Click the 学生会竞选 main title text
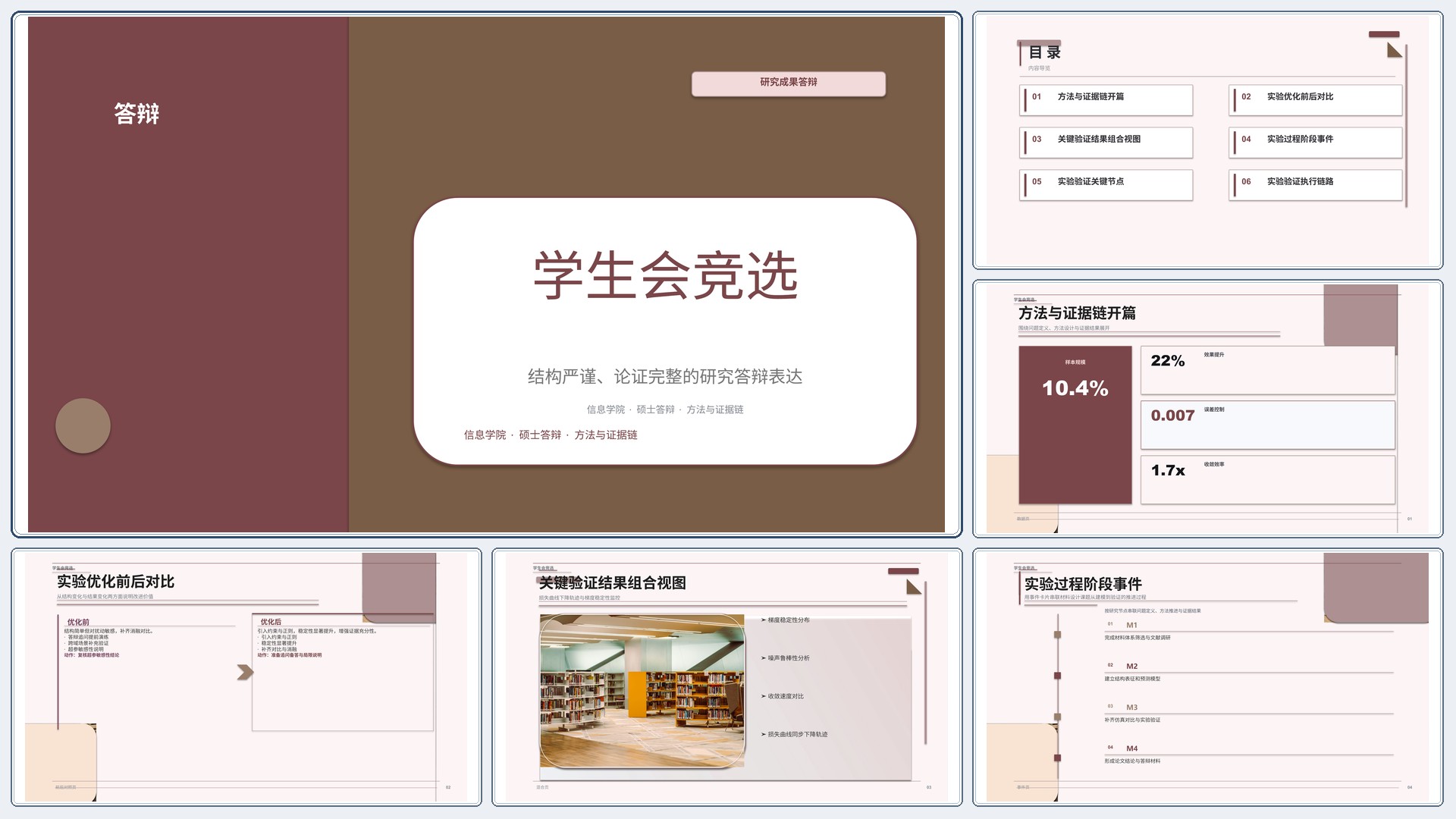The height and width of the screenshot is (819, 1456). (x=666, y=275)
